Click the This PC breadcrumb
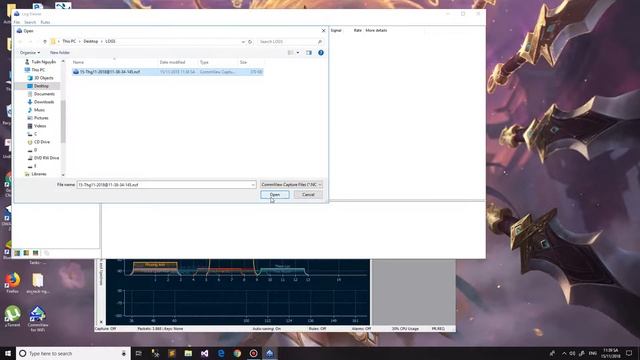640x360 pixels. 69,41
